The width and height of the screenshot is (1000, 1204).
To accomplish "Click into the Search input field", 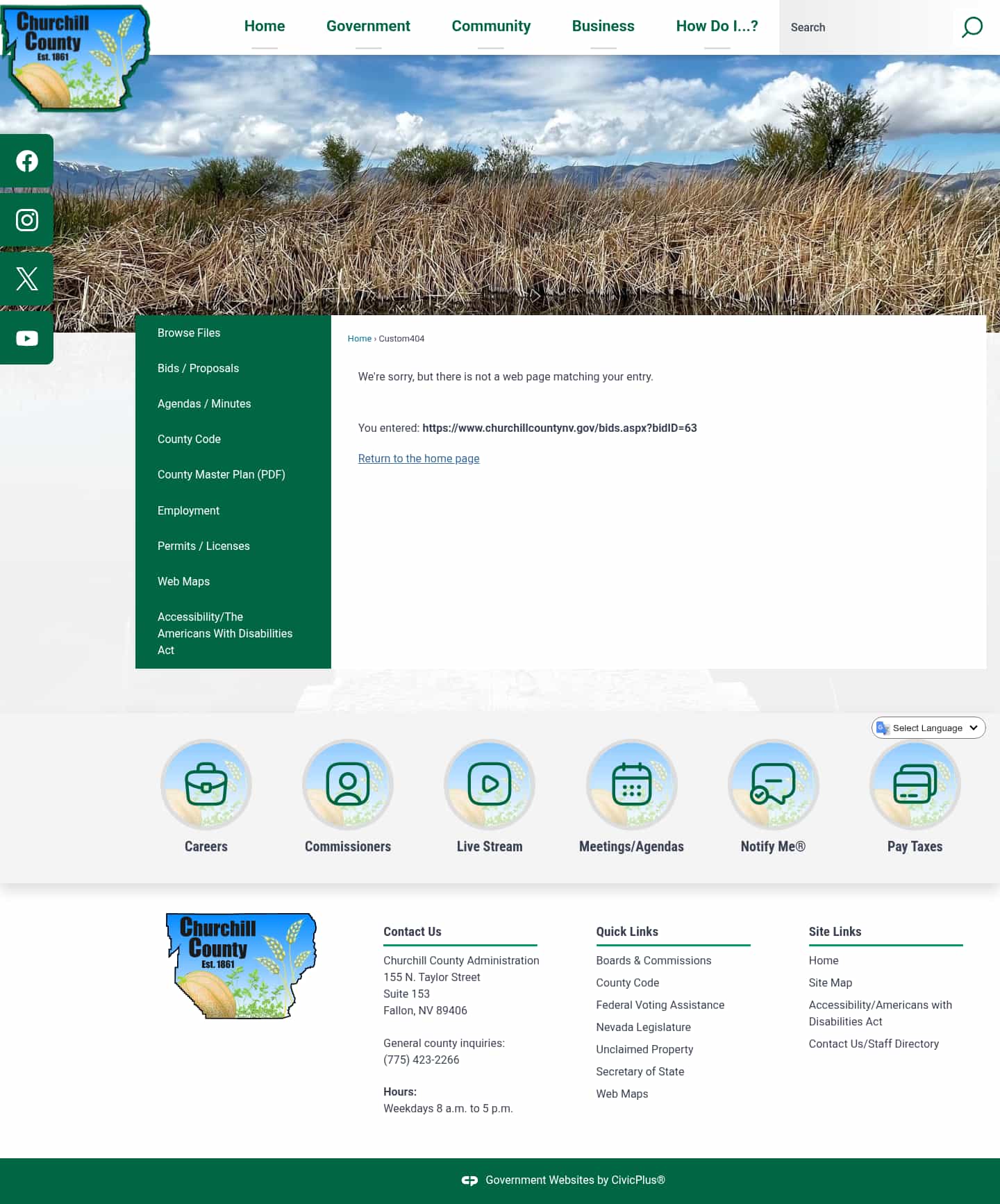I will click(x=865, y=27).
